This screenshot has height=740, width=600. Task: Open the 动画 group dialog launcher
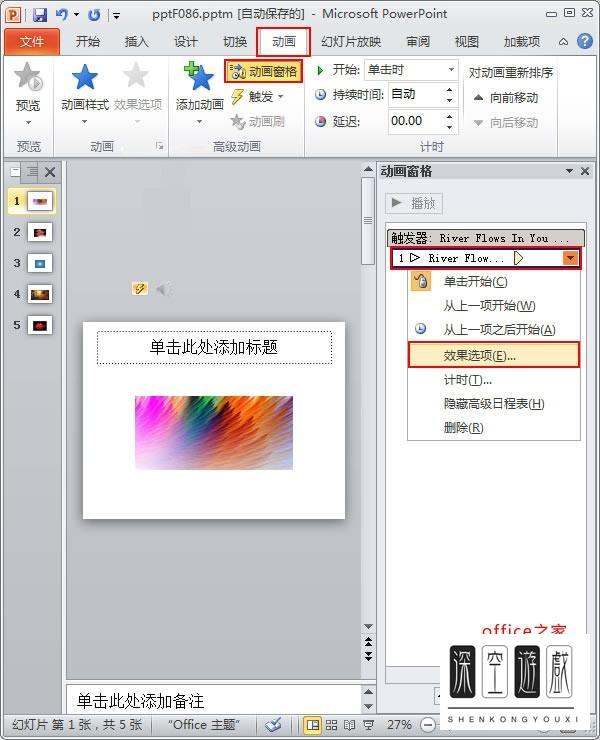click(x=160, y=146)
